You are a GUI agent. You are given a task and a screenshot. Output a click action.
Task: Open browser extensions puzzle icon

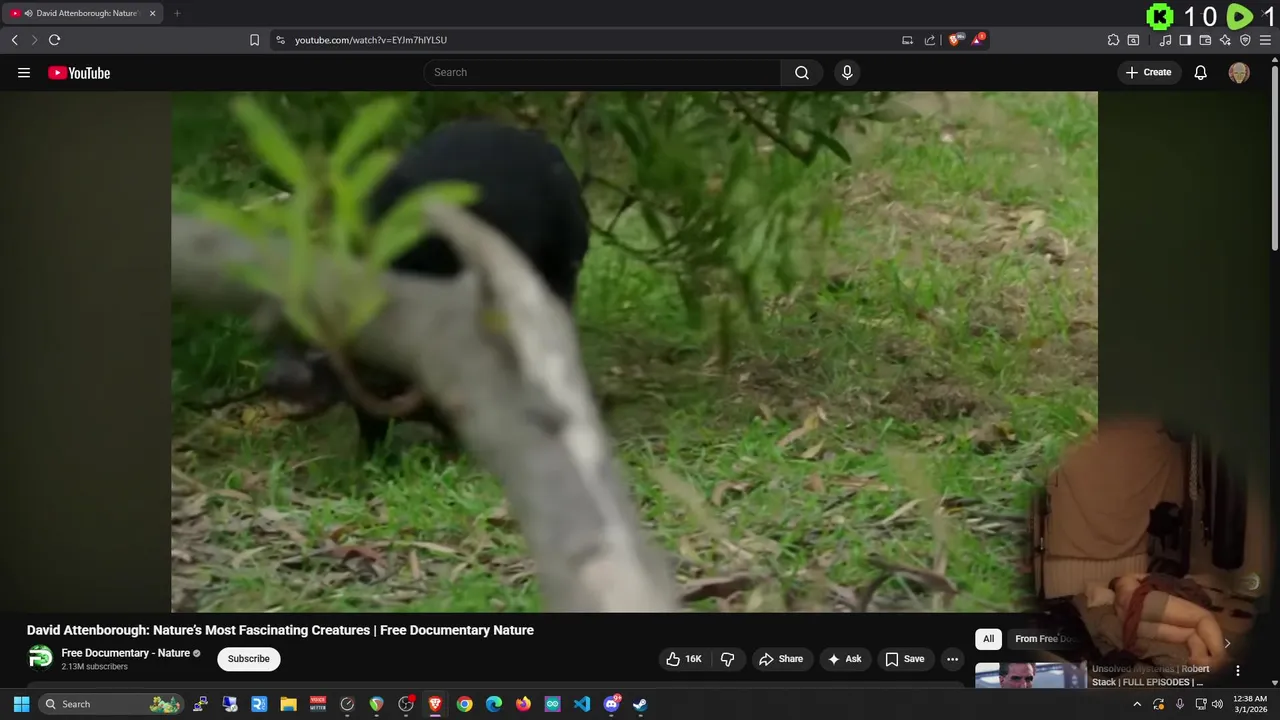[1113, 40]
